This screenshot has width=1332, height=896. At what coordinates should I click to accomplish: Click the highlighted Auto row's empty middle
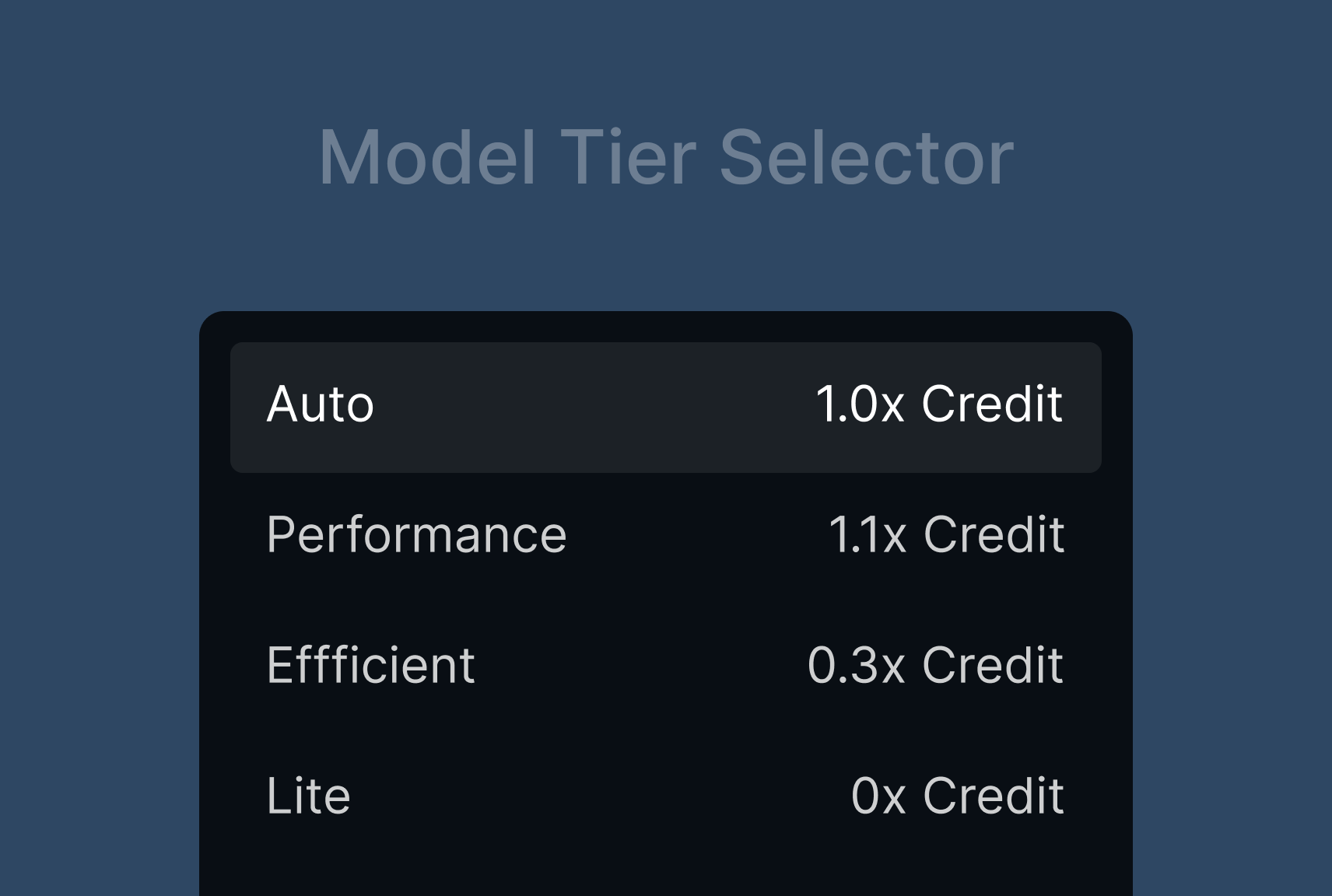point(591,407)
